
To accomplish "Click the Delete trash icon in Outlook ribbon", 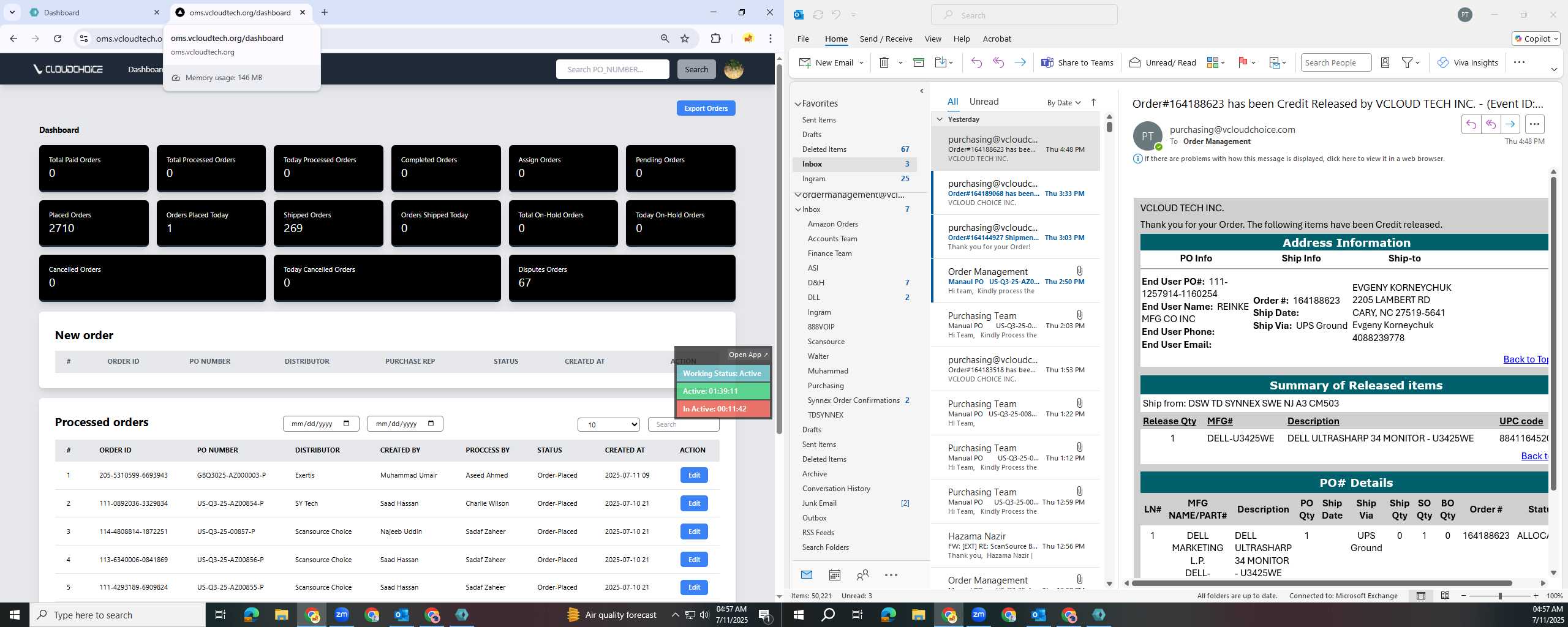I will point(884,62).
